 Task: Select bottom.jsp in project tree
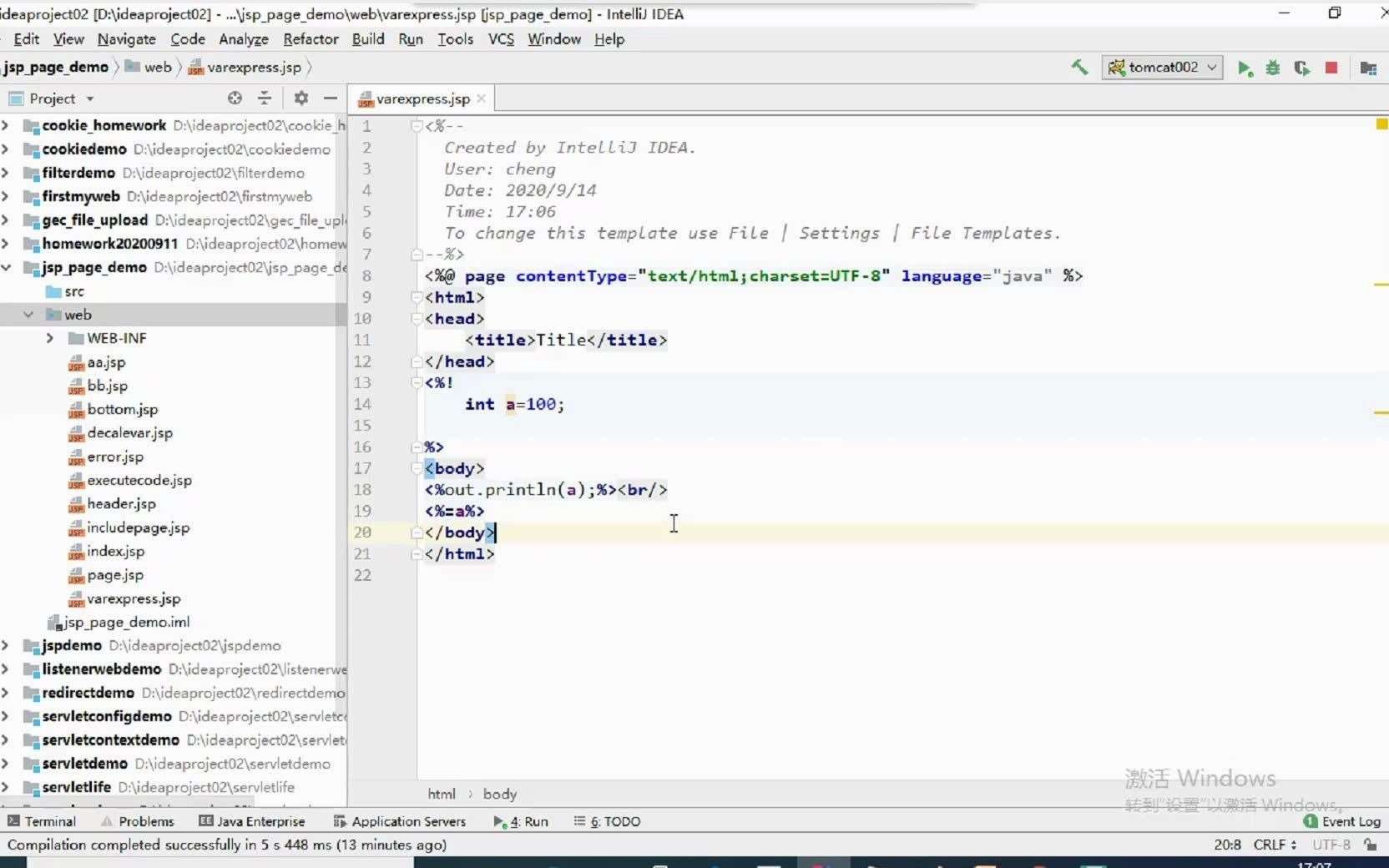click(x=113, y=409)
